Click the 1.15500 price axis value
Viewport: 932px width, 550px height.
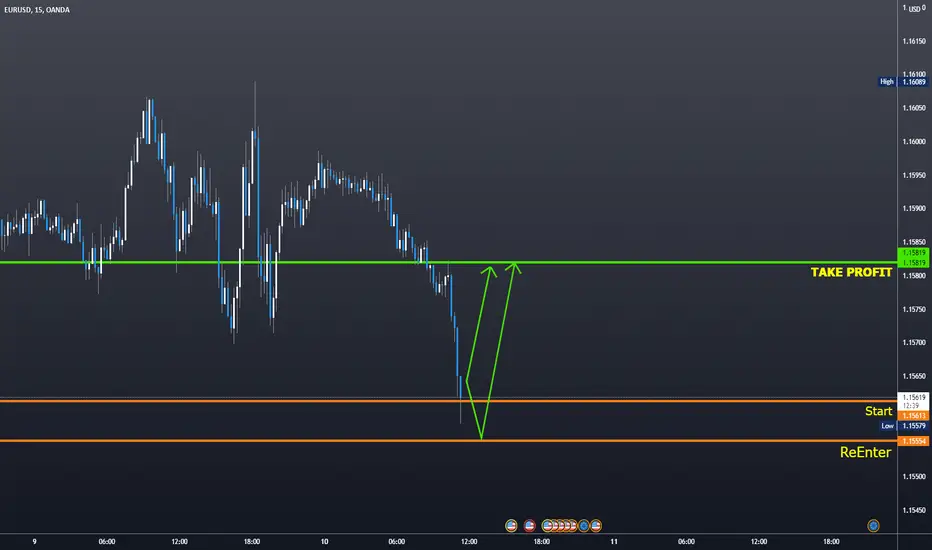click(x=914, y=477)
